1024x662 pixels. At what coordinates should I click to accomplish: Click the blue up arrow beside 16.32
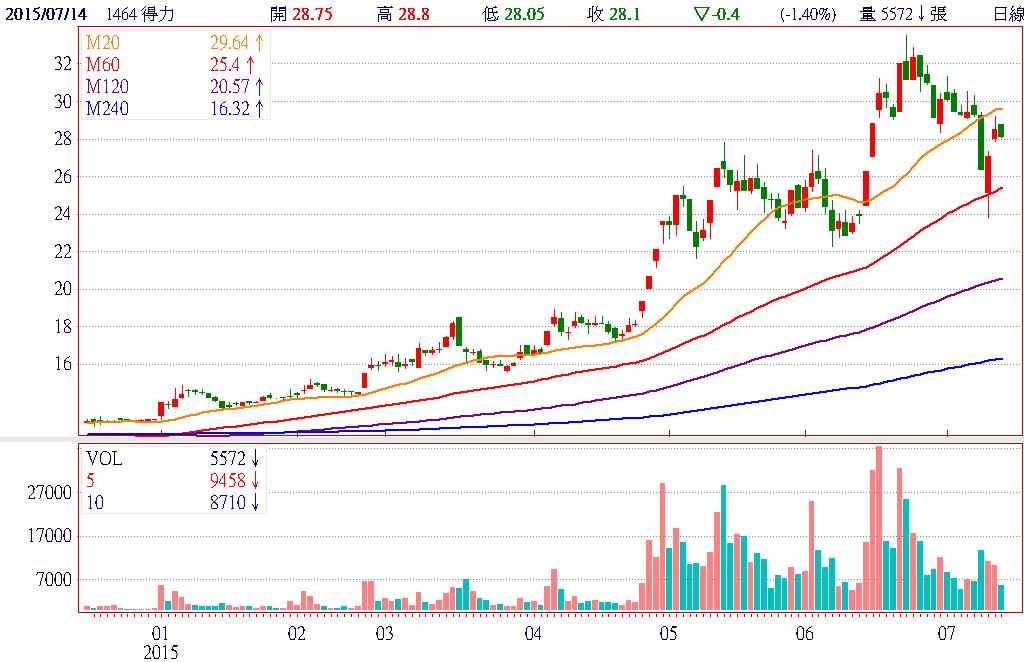[260, 109]
